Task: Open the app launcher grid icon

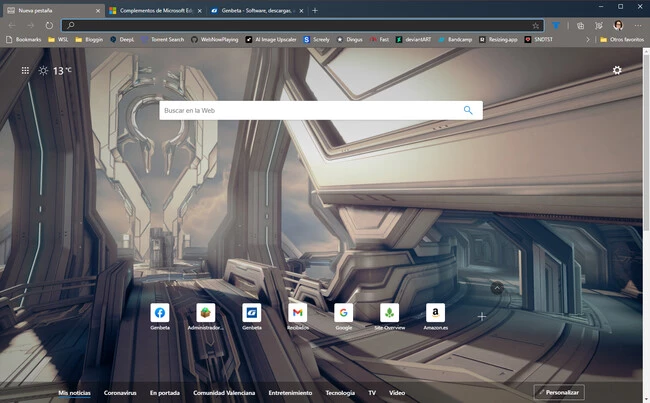Action: pyautogui.click(x=24, y=71)
